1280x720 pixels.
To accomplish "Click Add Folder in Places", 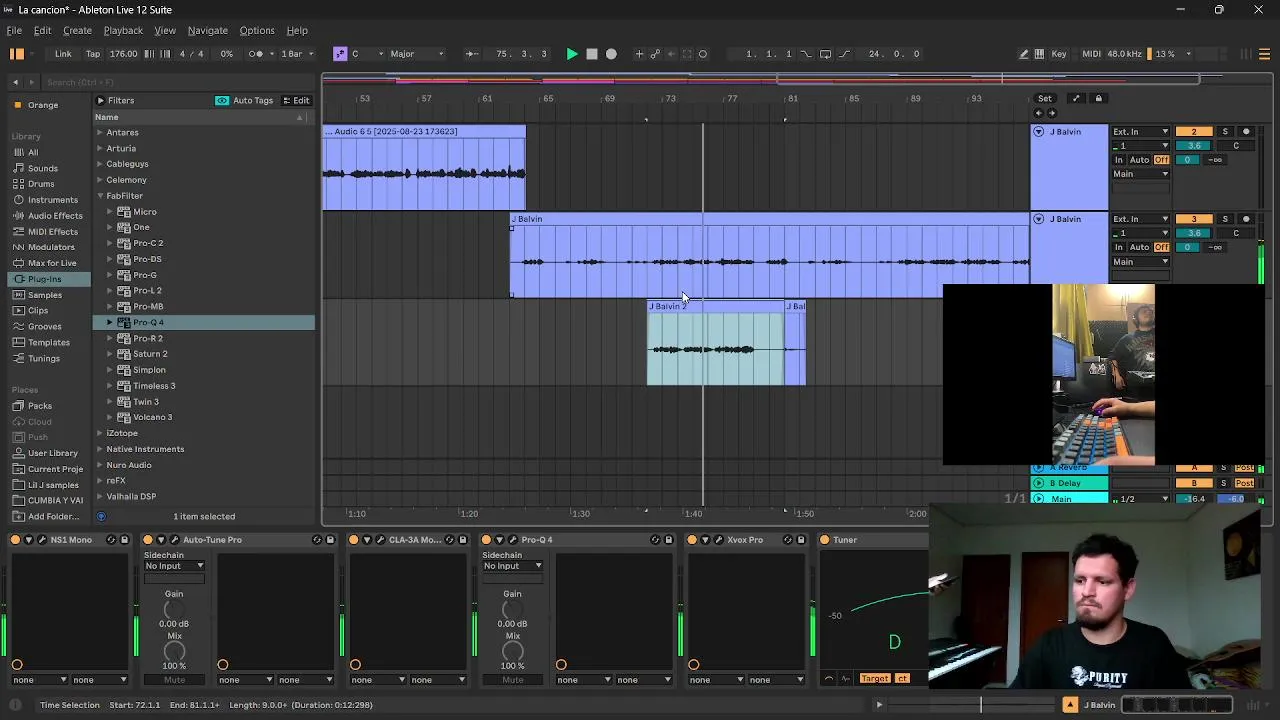I will pyautogui.click(x=53, y=516).
